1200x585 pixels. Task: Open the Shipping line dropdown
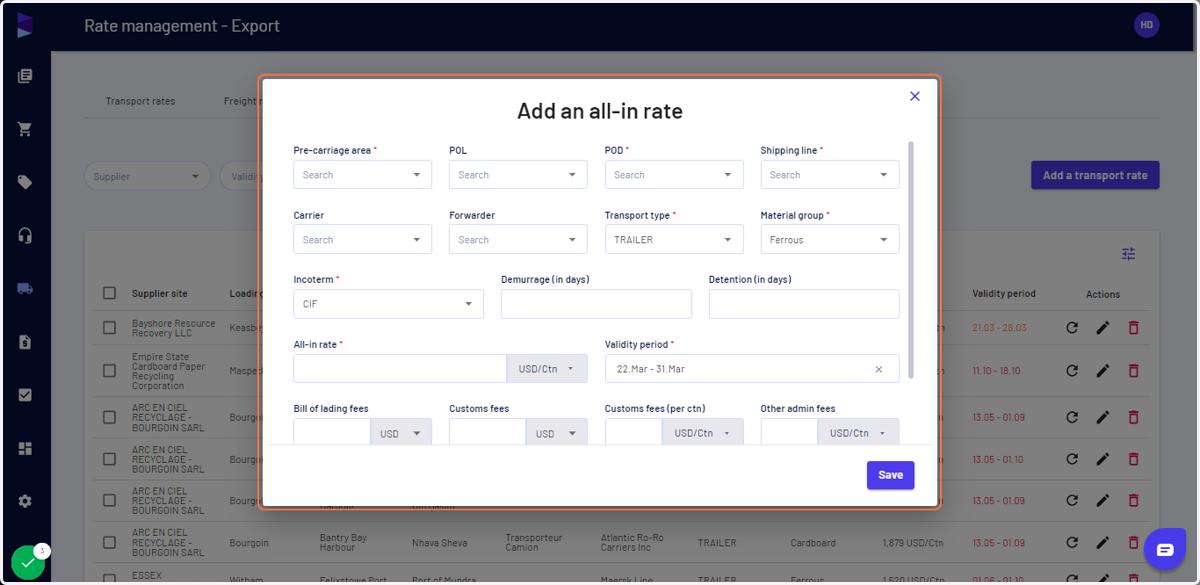pyautogui.click(x=829, y=175)
